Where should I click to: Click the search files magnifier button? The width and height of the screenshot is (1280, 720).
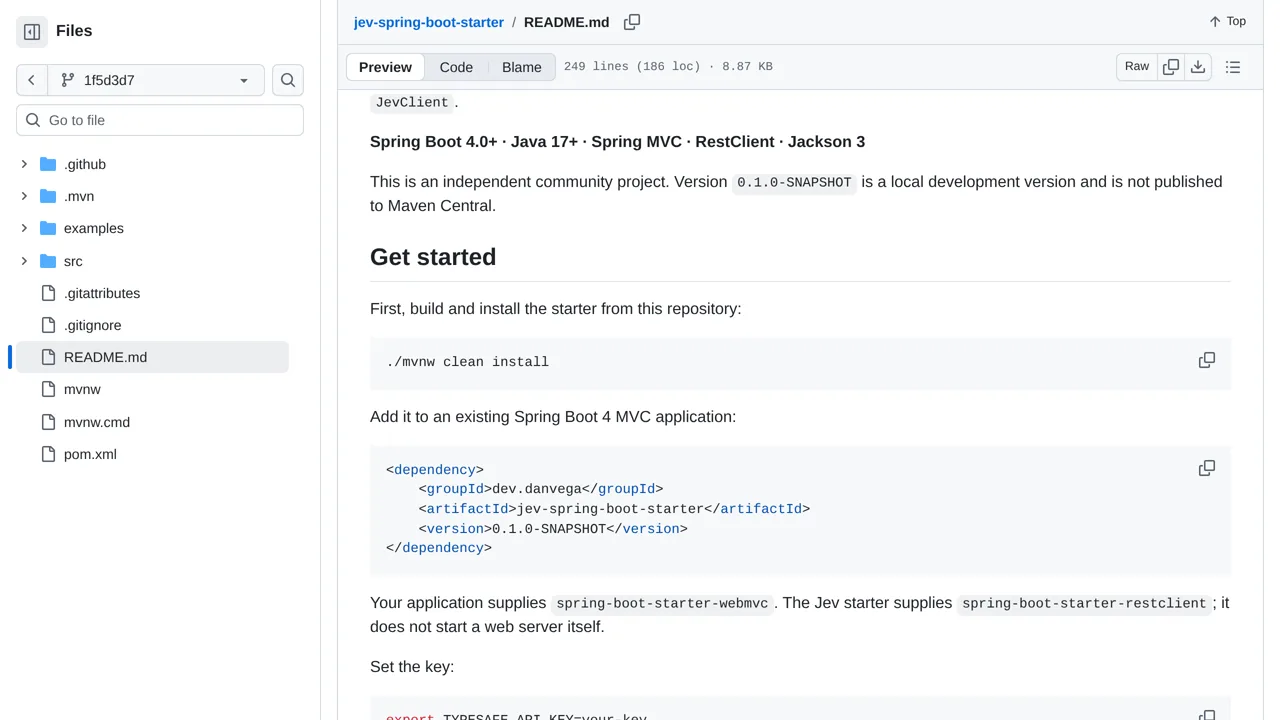point(288,80)
